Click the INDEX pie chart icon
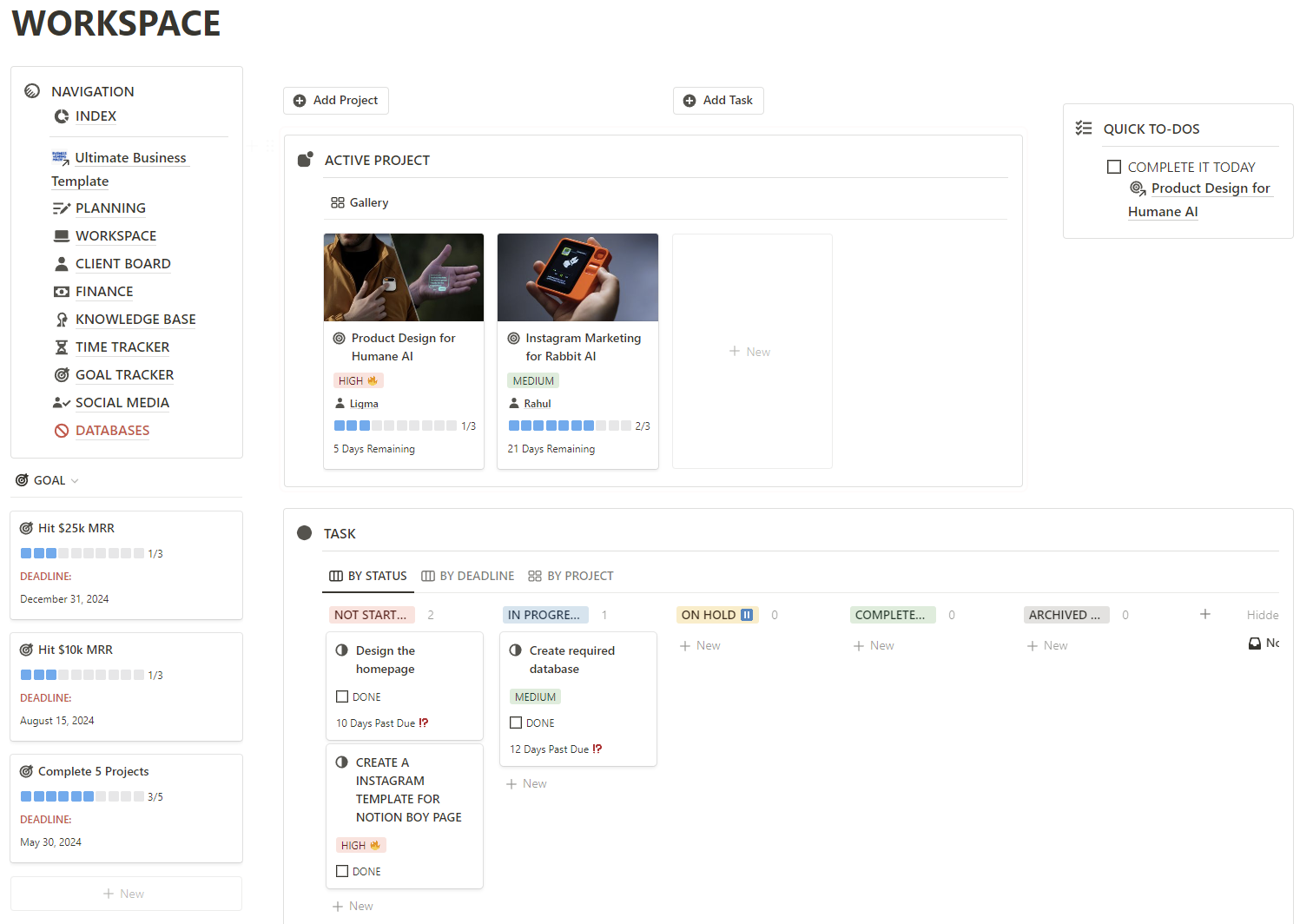1313x924 pixels. tap(62, 116)
